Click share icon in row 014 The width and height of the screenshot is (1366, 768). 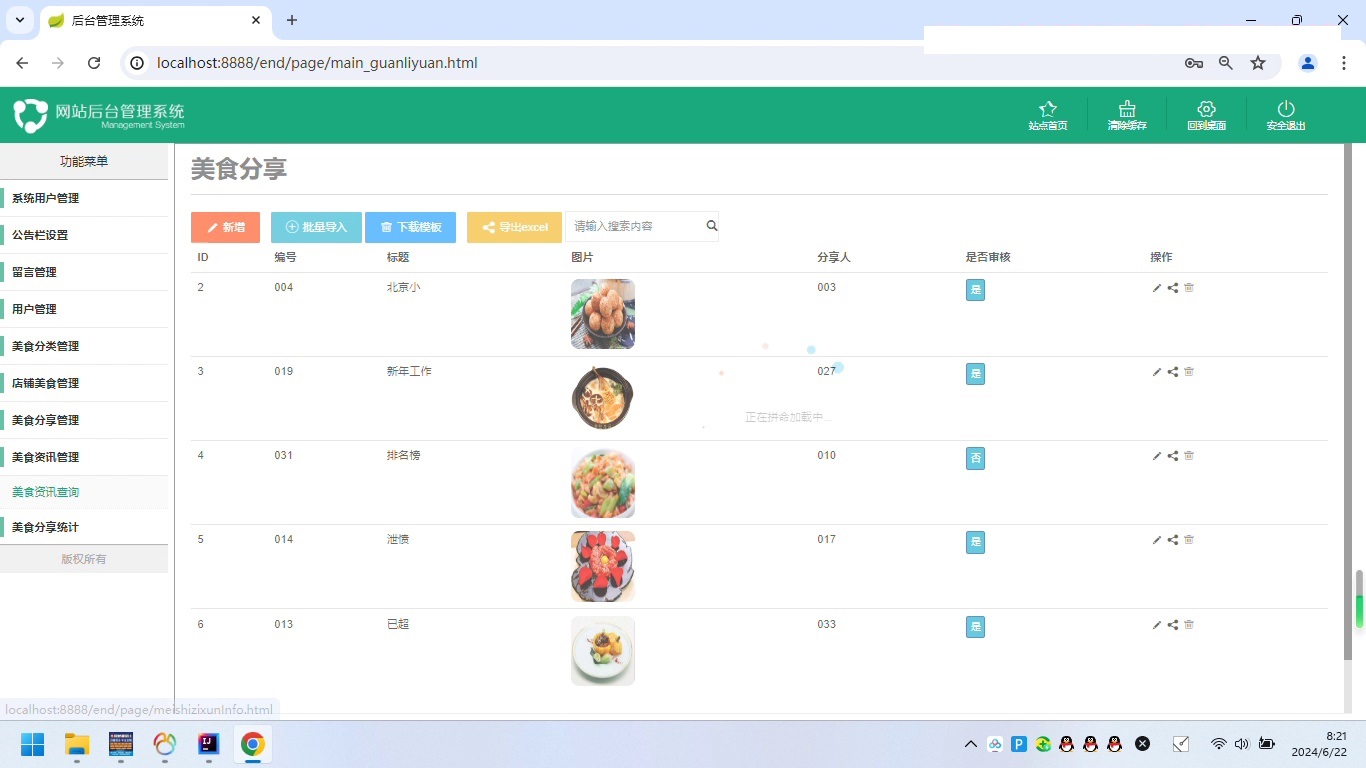click(1173, 540)
